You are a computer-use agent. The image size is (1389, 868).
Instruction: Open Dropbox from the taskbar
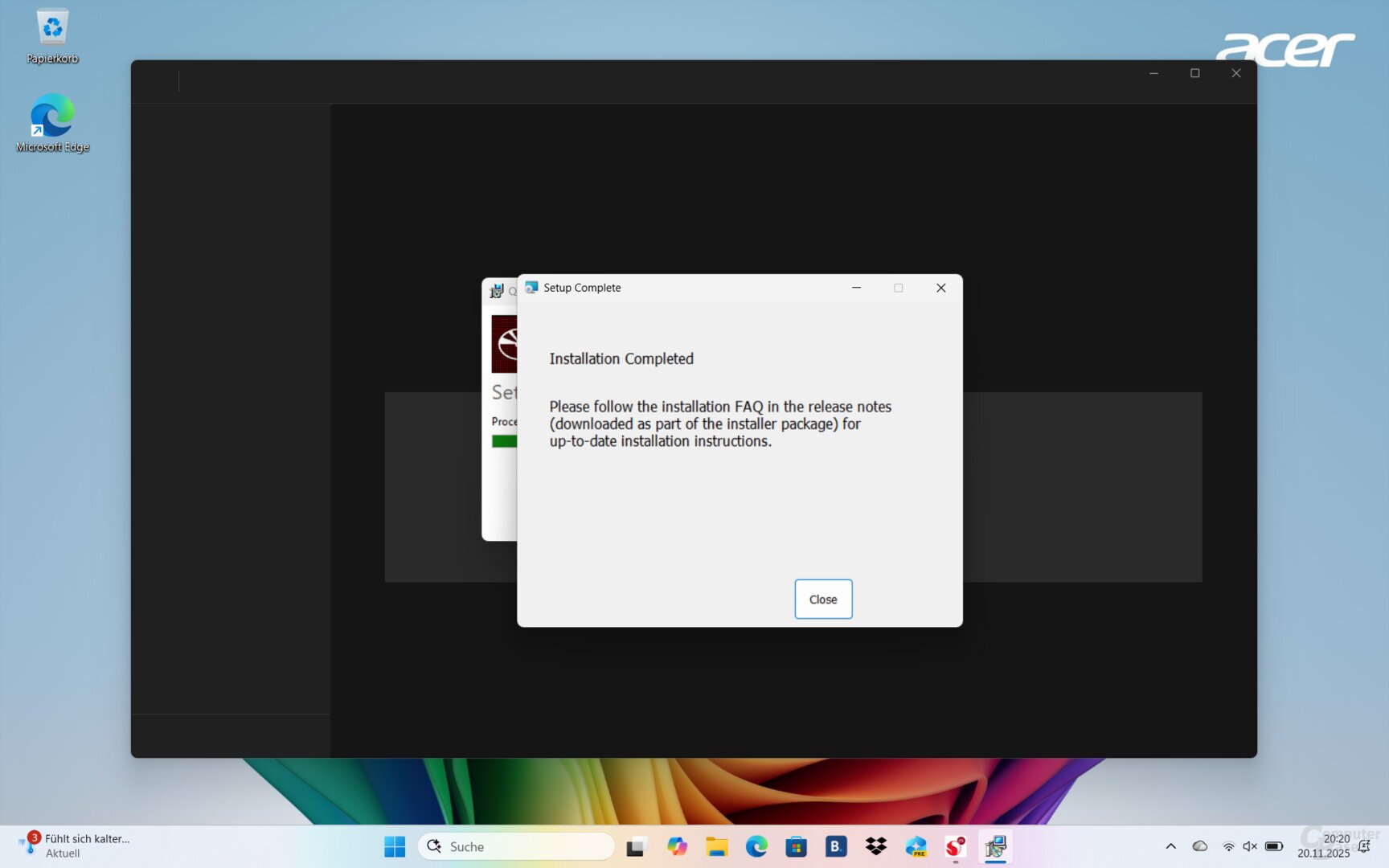coord(875,846)
